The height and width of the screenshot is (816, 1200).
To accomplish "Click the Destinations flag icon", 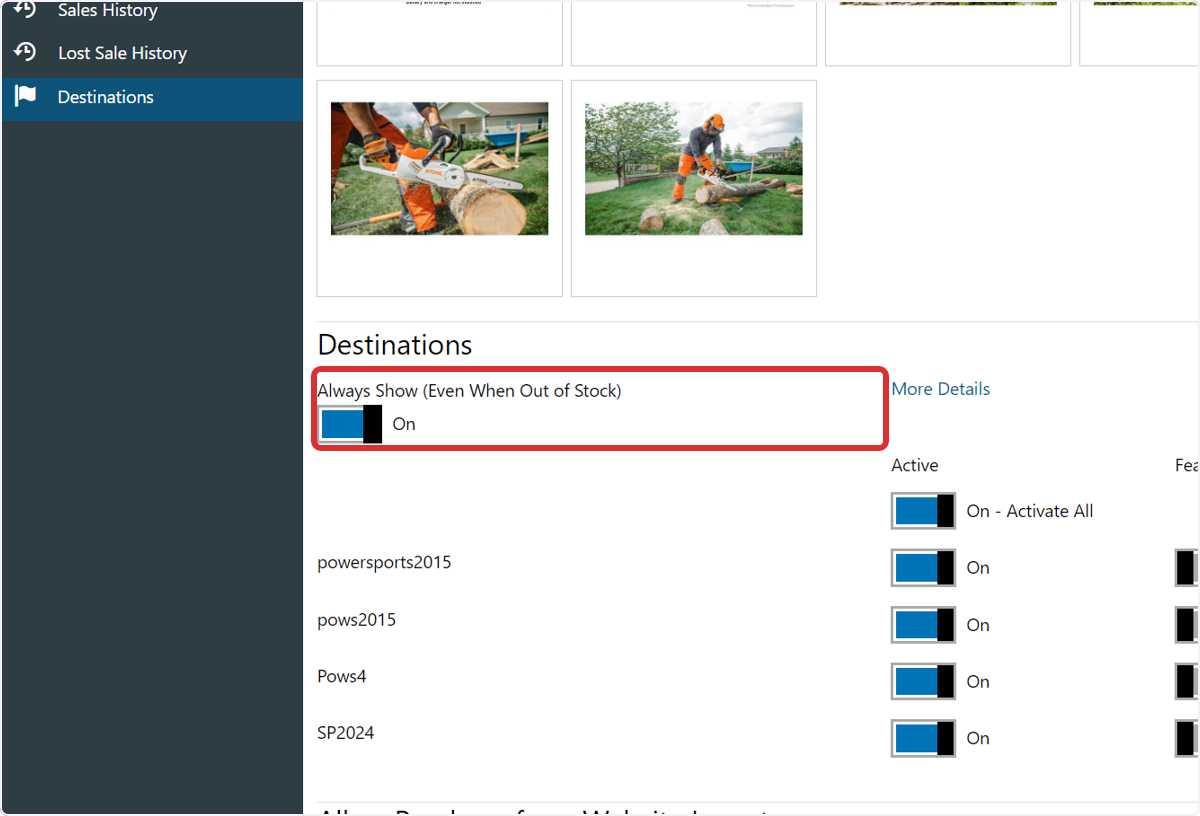I will (x=25, y=97).
